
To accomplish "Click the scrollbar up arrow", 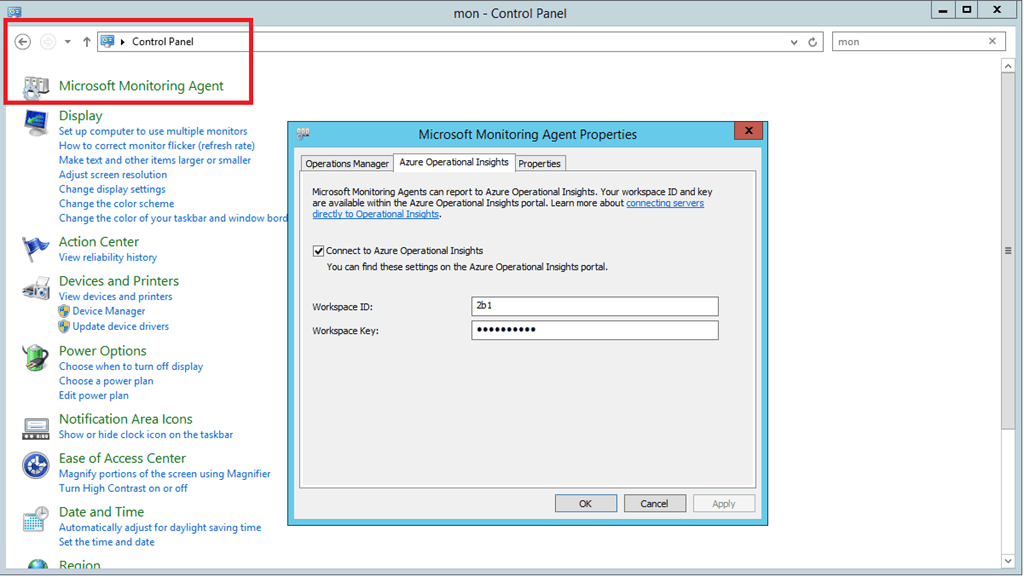I will (1008, 66).
